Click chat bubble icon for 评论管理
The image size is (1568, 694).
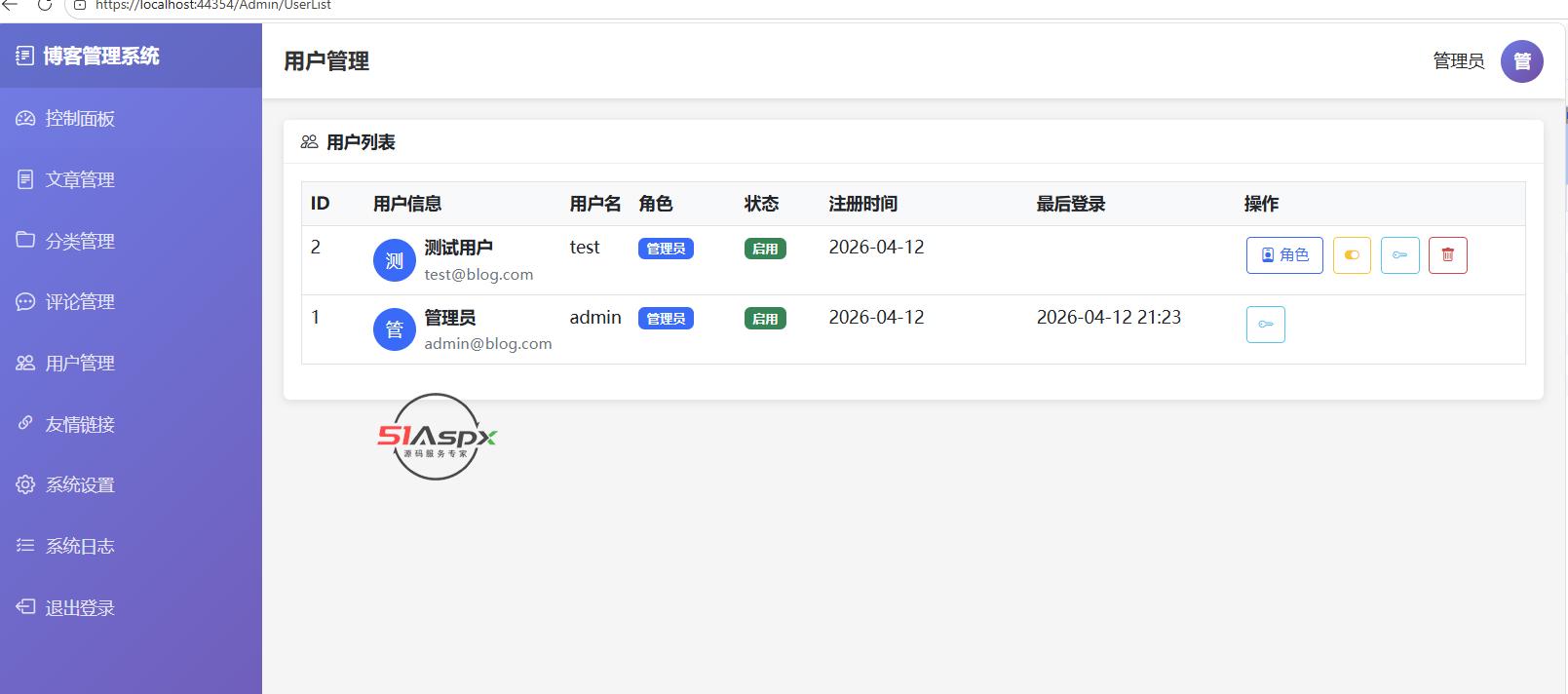click(25, 301)
